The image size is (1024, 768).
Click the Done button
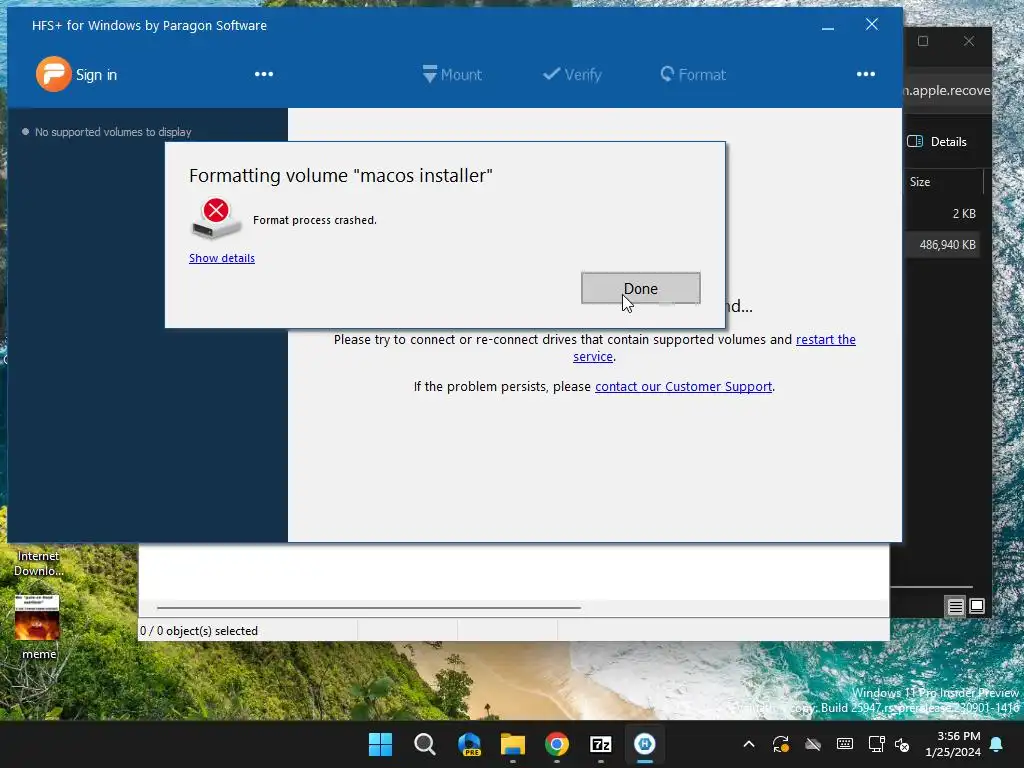(641, 288)
